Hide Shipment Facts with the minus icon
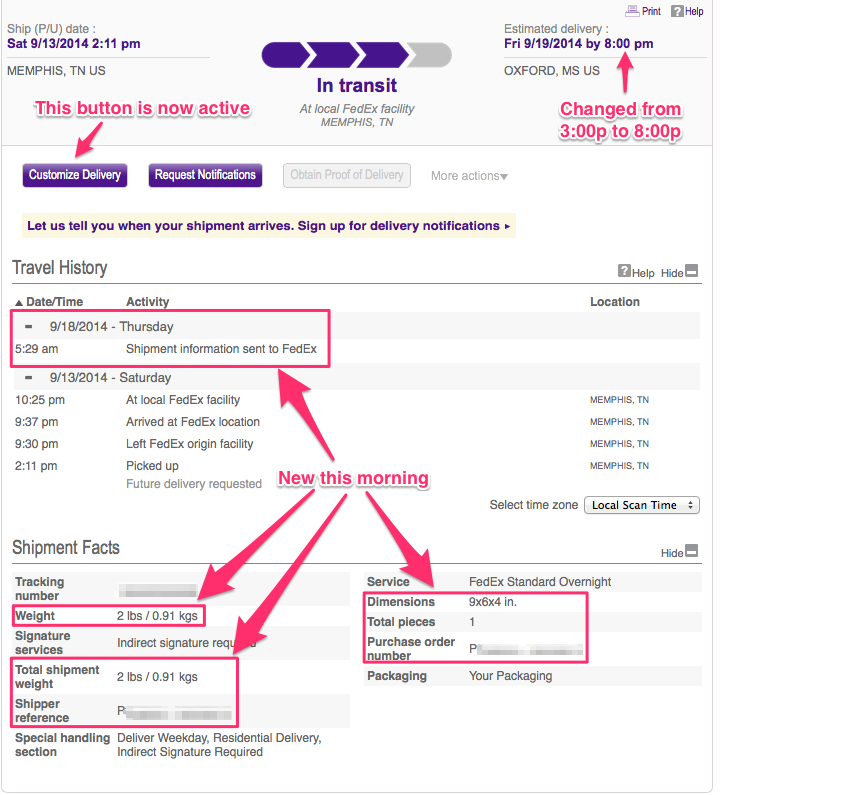 [x=691, y=551]
